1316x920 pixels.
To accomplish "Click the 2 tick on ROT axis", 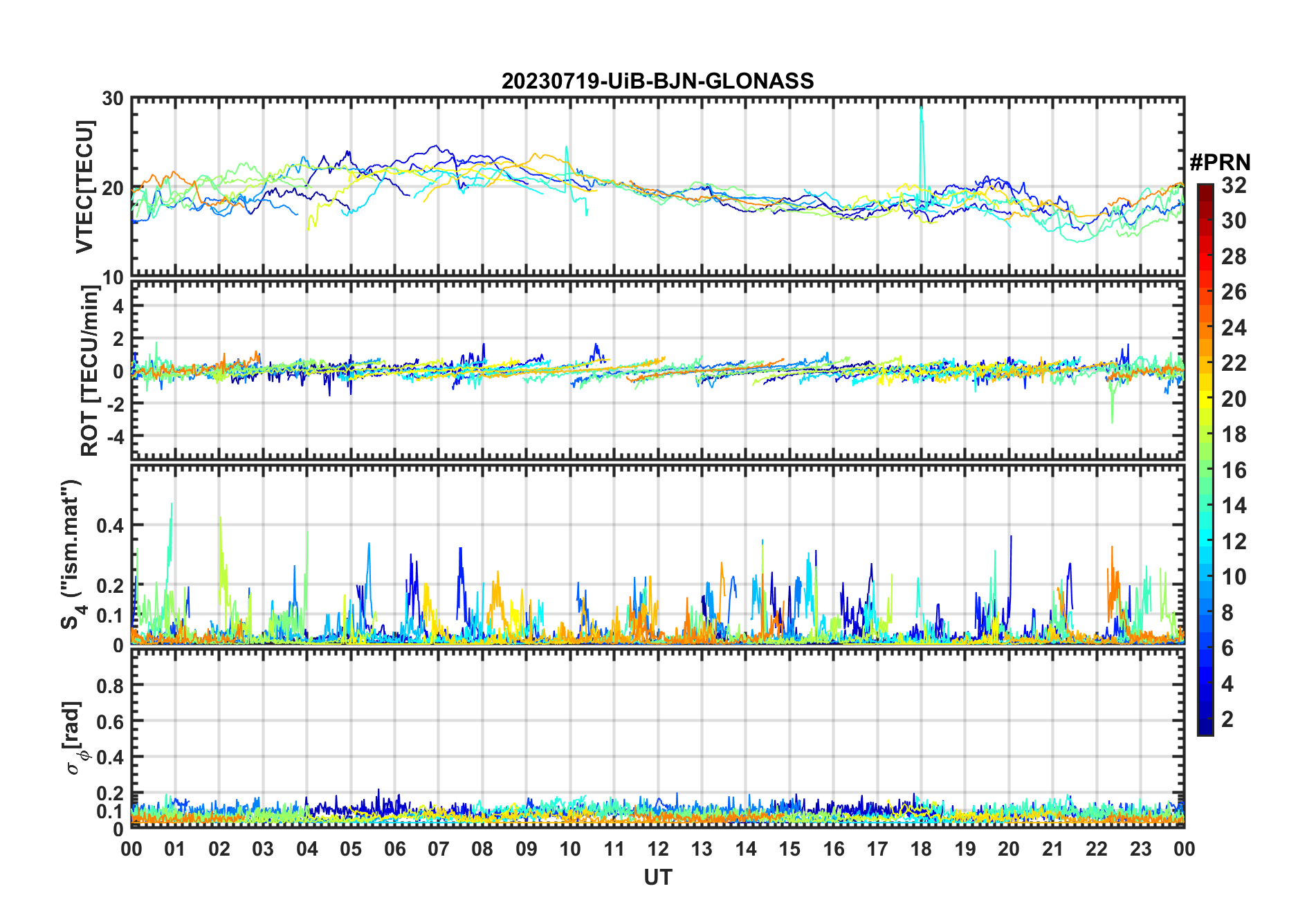I will coord(118,338).
